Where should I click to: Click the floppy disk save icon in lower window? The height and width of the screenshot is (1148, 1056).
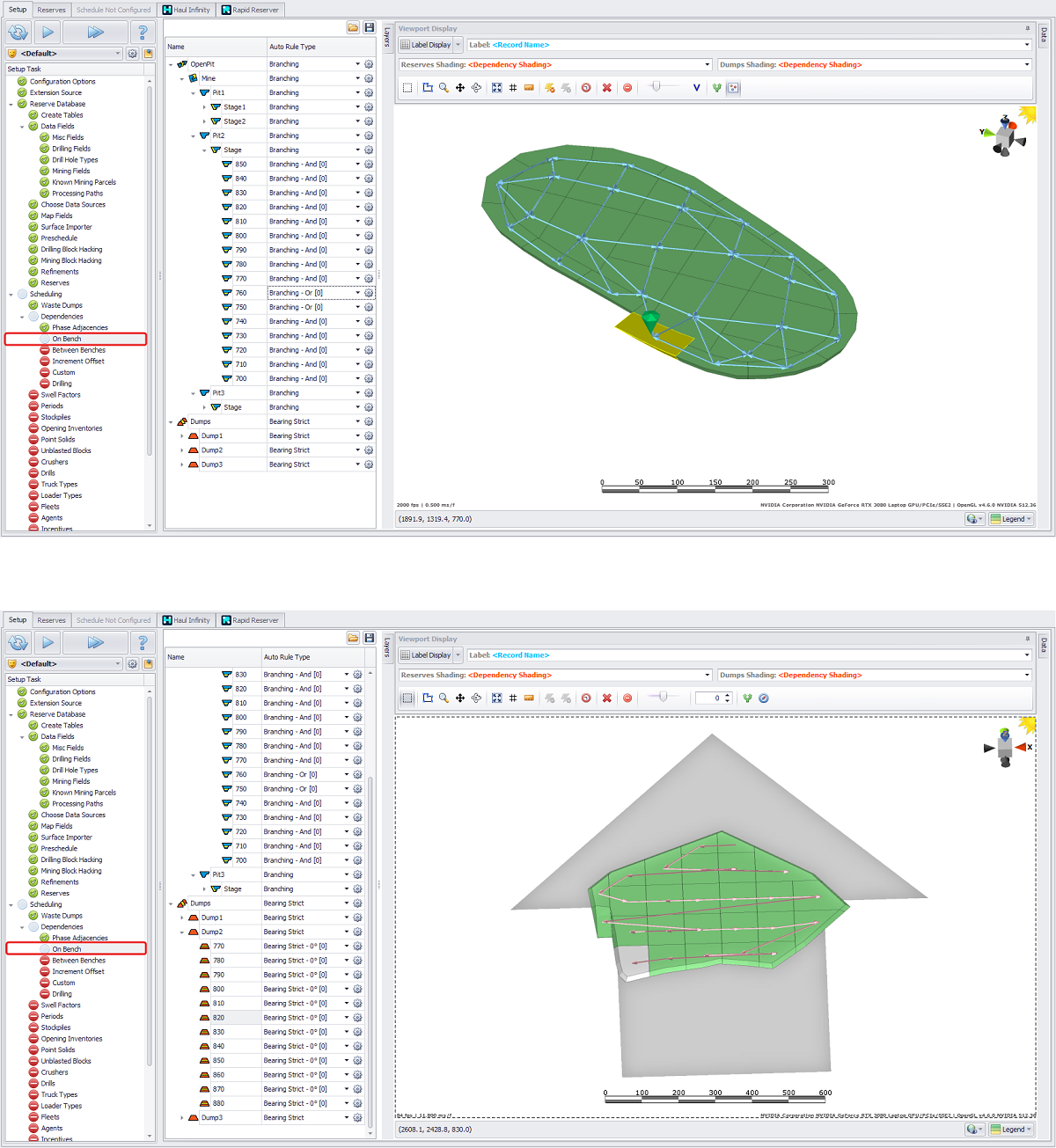point(369,638)
